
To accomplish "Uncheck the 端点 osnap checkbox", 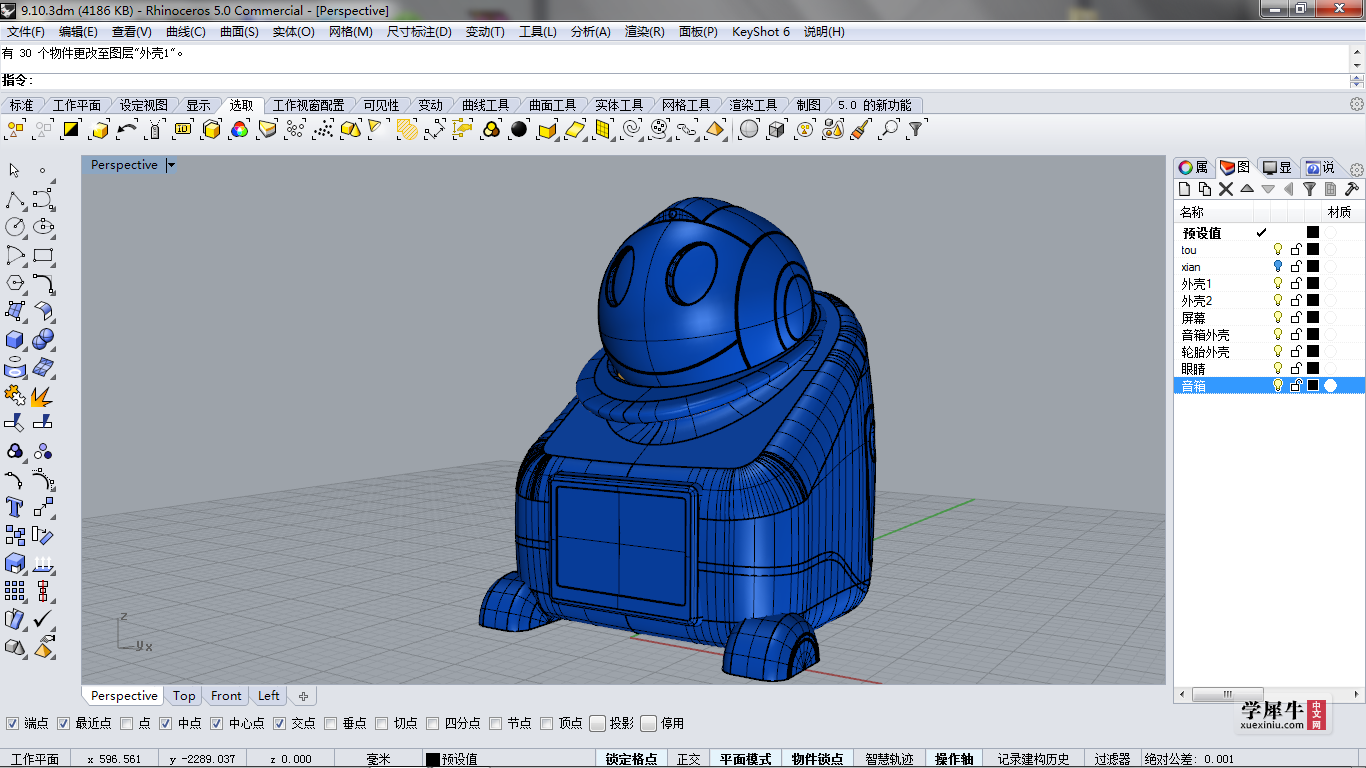I will 13,723.
